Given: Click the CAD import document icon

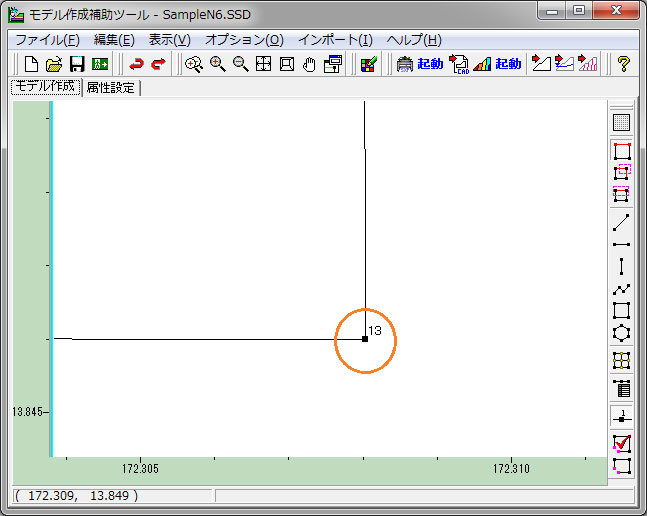Looking at the screenshot, I should 459,64.
